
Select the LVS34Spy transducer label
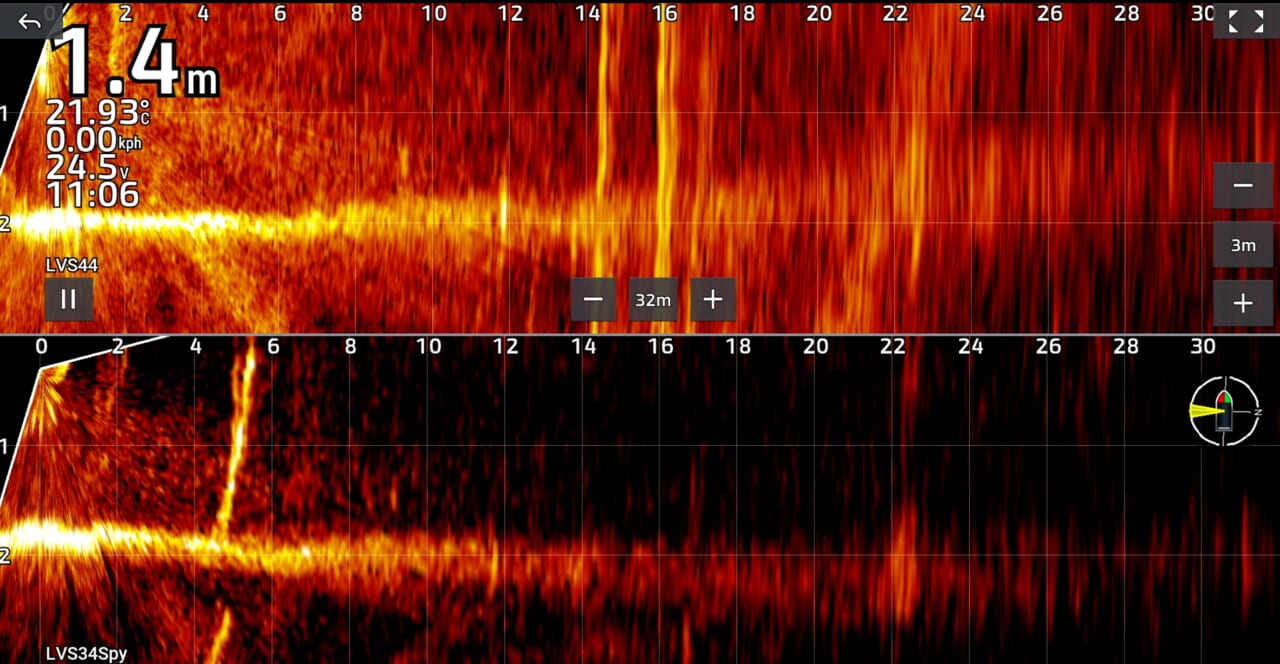86,654
